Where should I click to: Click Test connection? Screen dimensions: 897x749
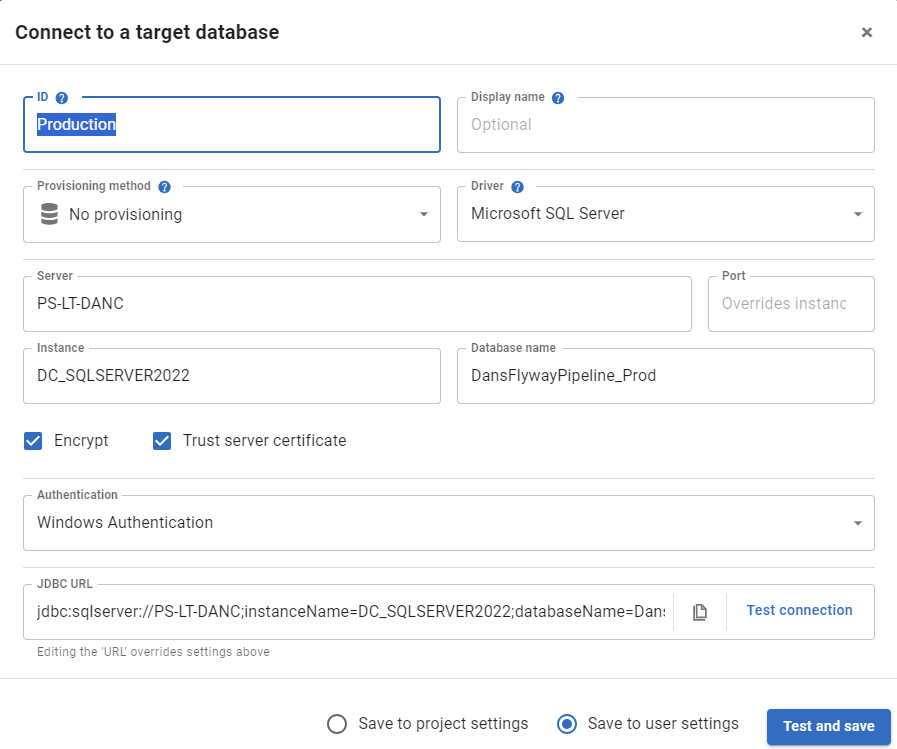[x=799, y=610]
